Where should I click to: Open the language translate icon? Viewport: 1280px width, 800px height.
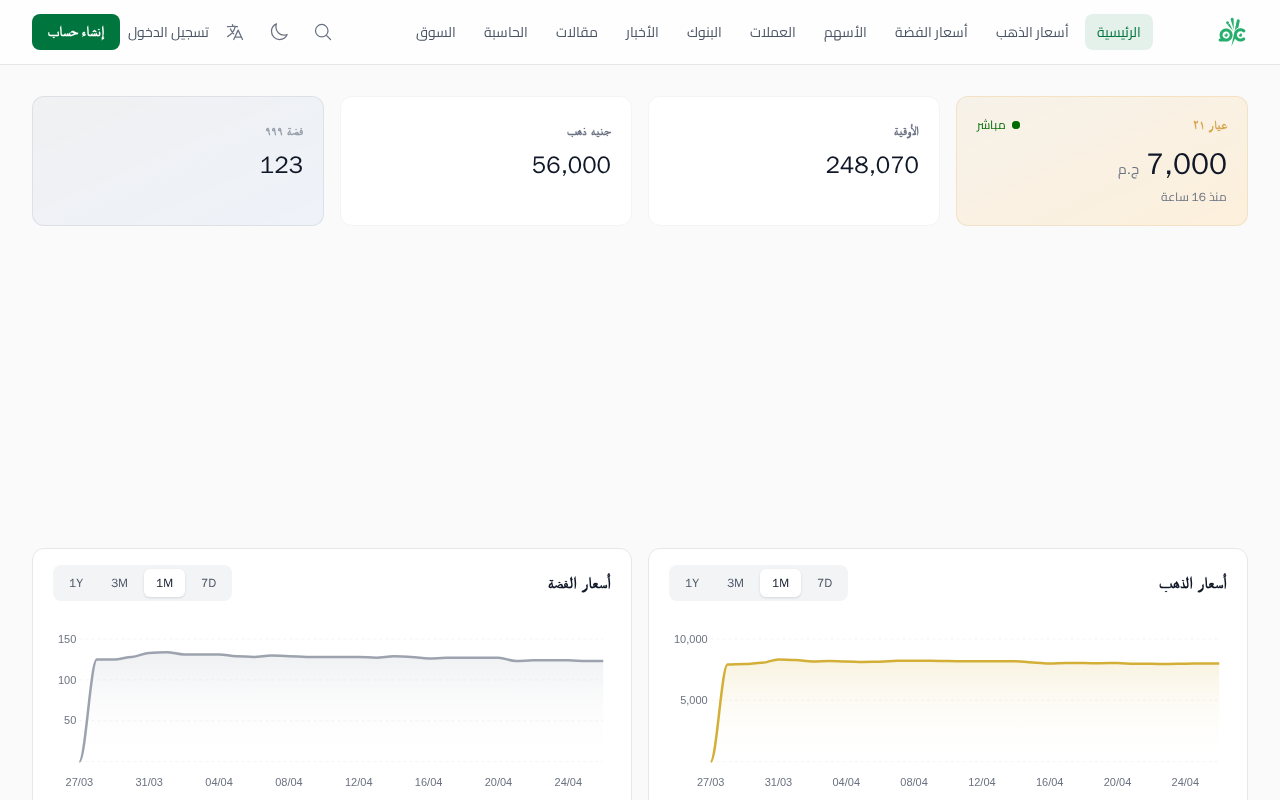pos(235,32)
